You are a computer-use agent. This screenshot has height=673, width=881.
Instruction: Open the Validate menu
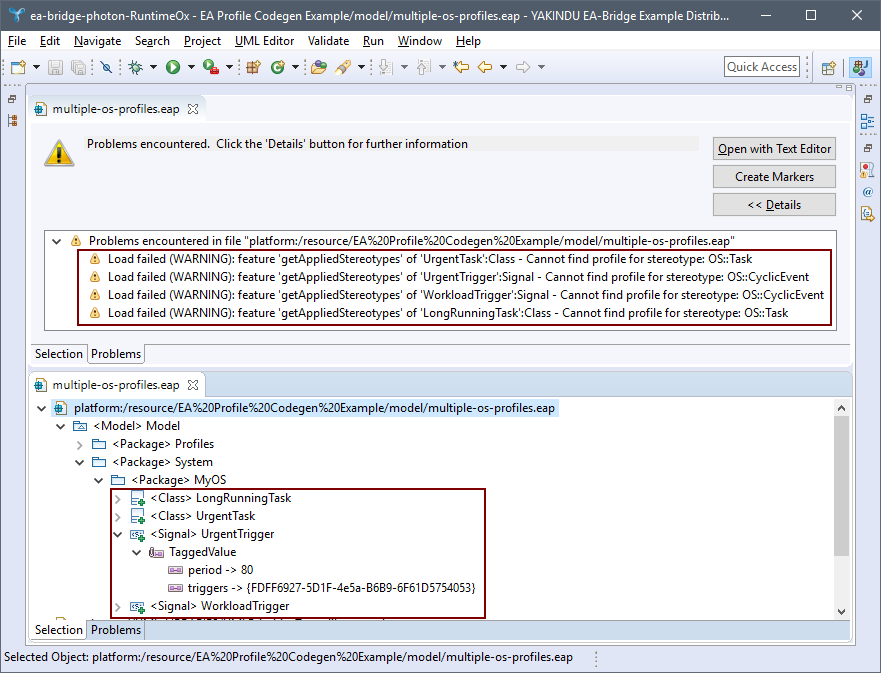click(328, 41)
